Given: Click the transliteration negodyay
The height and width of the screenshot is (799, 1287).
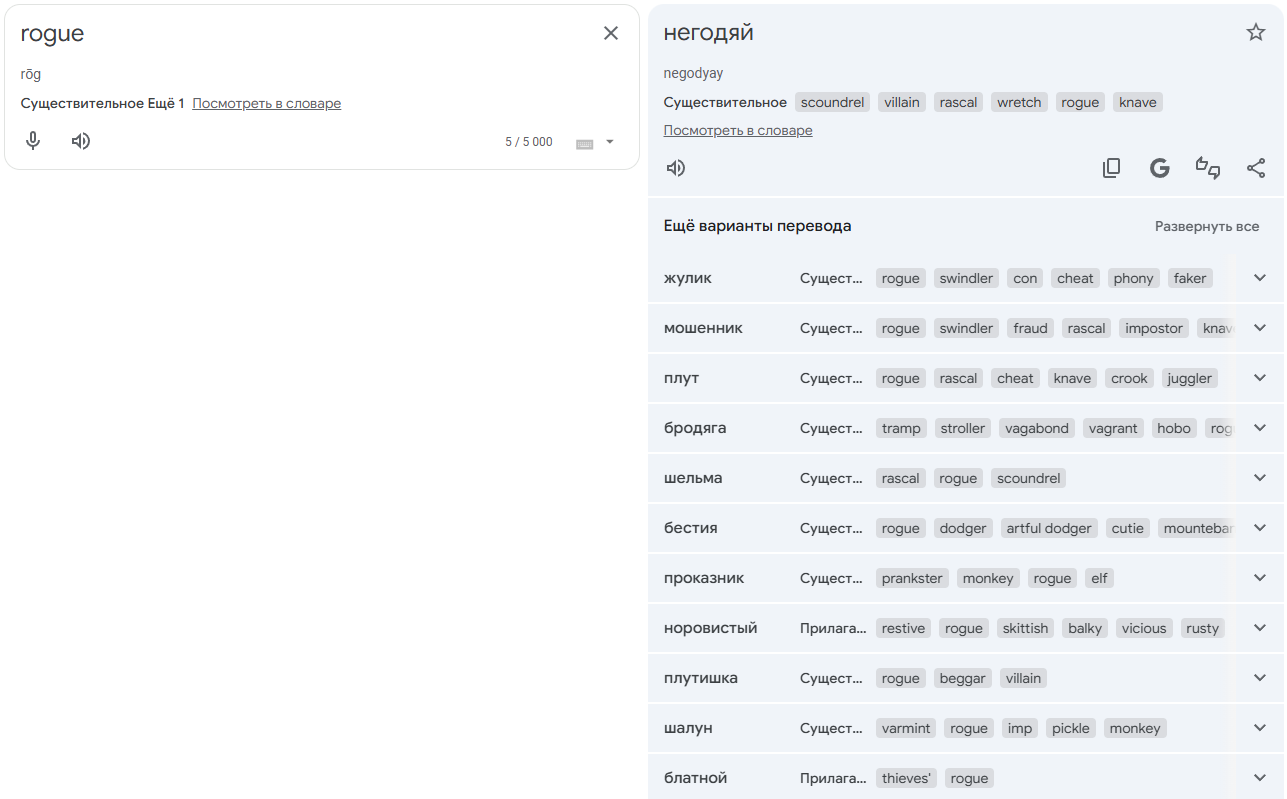Looking at the screenshot, I should (x=693, y=73).
